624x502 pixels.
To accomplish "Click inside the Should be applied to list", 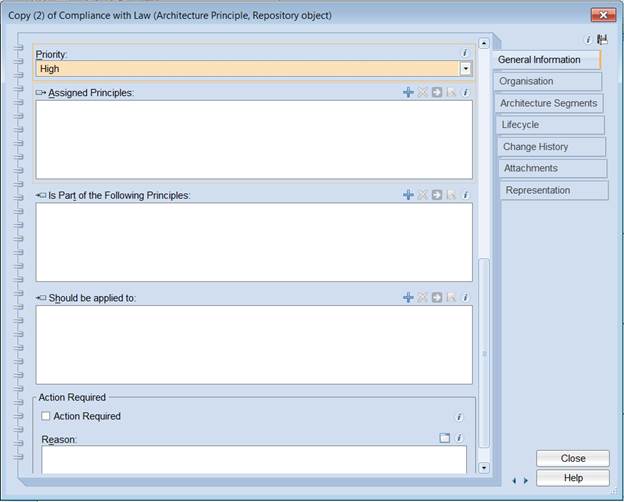I will [254, 345].
